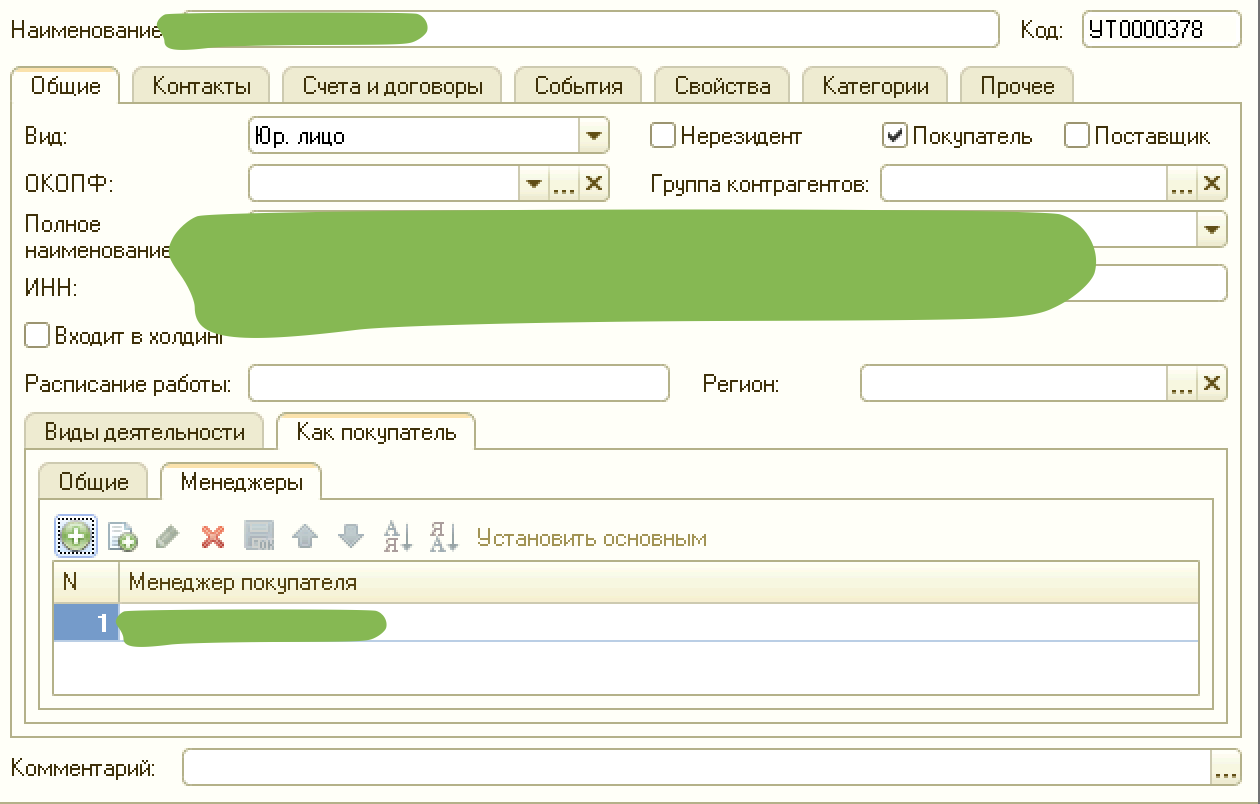
Task: Switch to the Счета и договоры tab
Action: point(392,86)
